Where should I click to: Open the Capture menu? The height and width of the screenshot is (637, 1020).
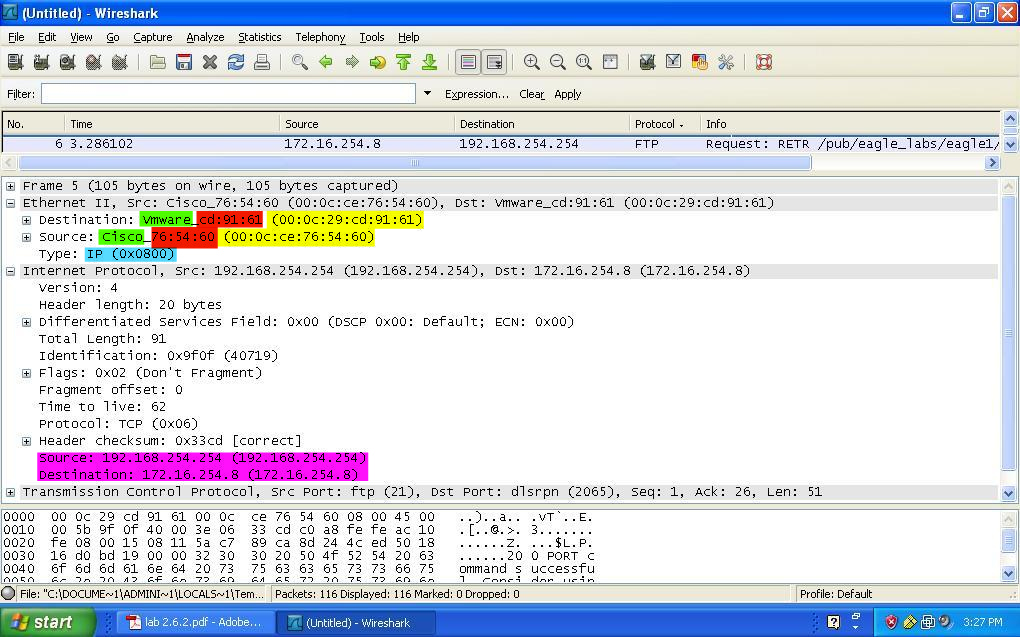(x=153, y=37)
